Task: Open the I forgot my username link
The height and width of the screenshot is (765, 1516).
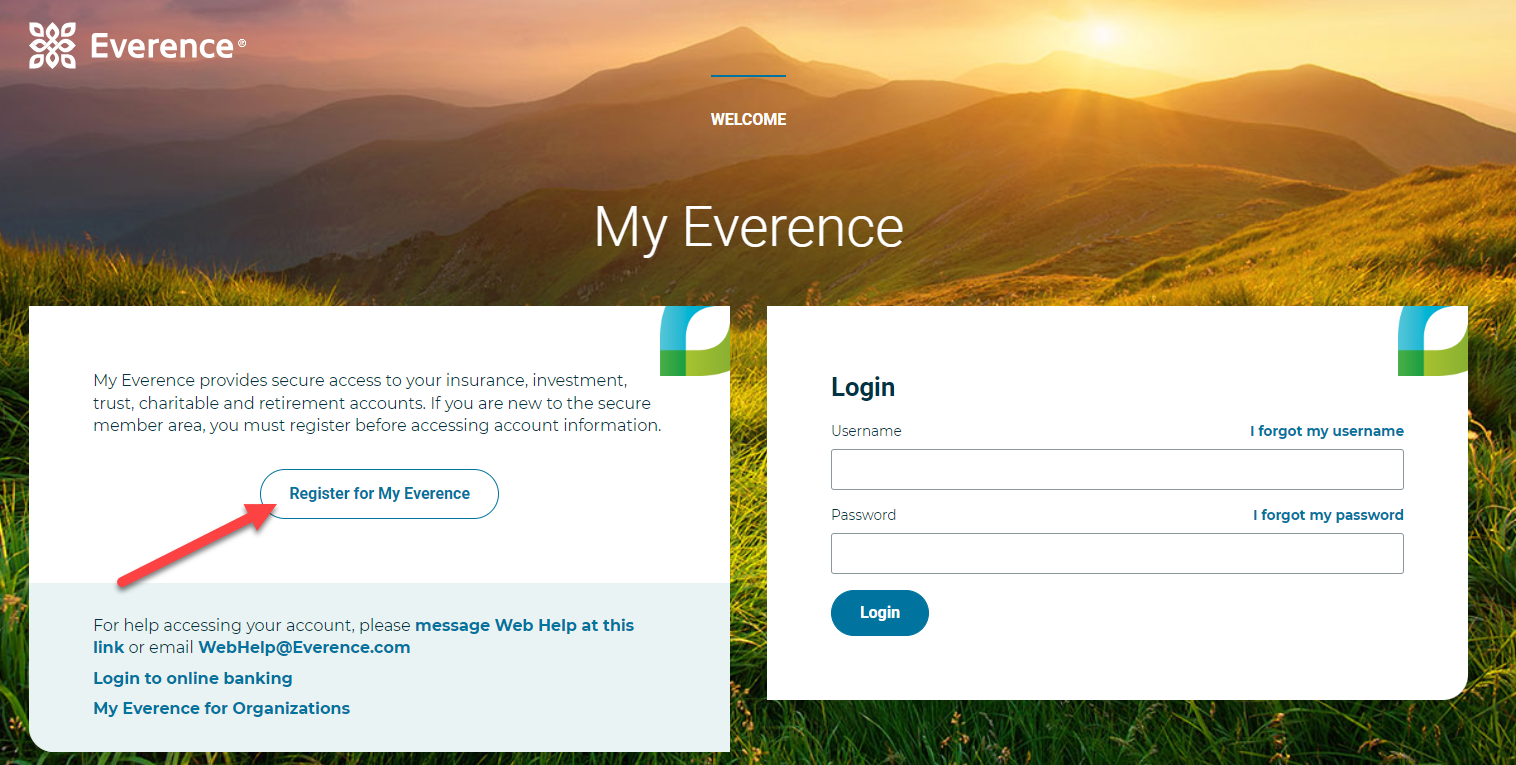Action: (1326, 431)
